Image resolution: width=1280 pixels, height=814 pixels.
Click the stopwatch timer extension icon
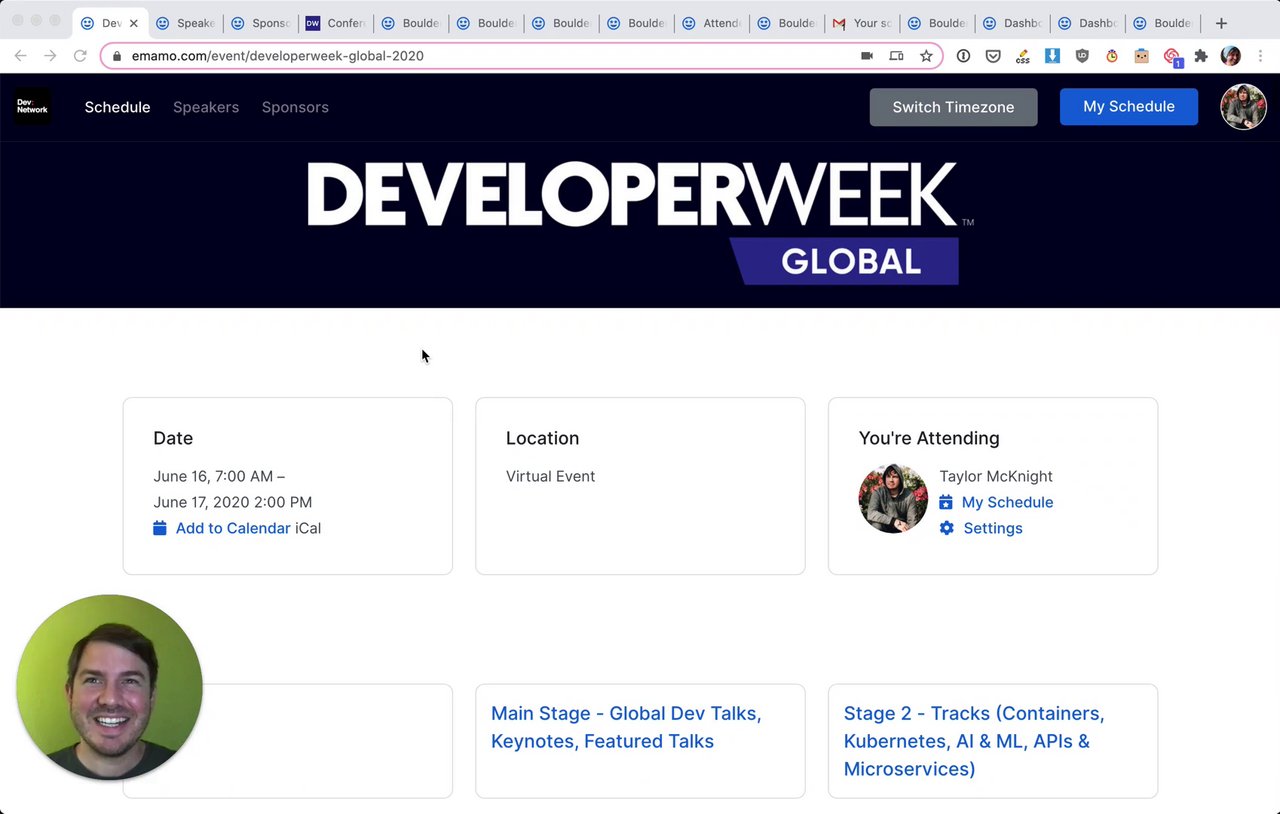click(x=1112, y=56)
